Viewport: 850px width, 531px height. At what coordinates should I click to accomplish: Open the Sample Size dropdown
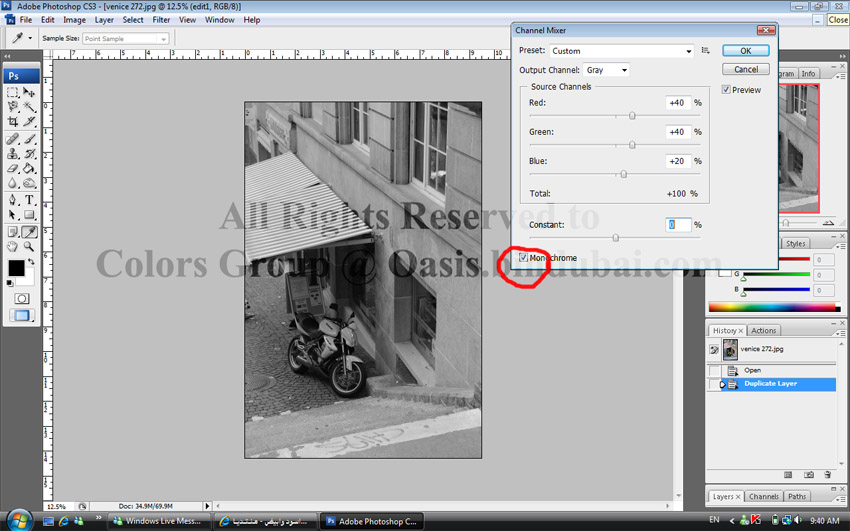(x=126, y=39)
